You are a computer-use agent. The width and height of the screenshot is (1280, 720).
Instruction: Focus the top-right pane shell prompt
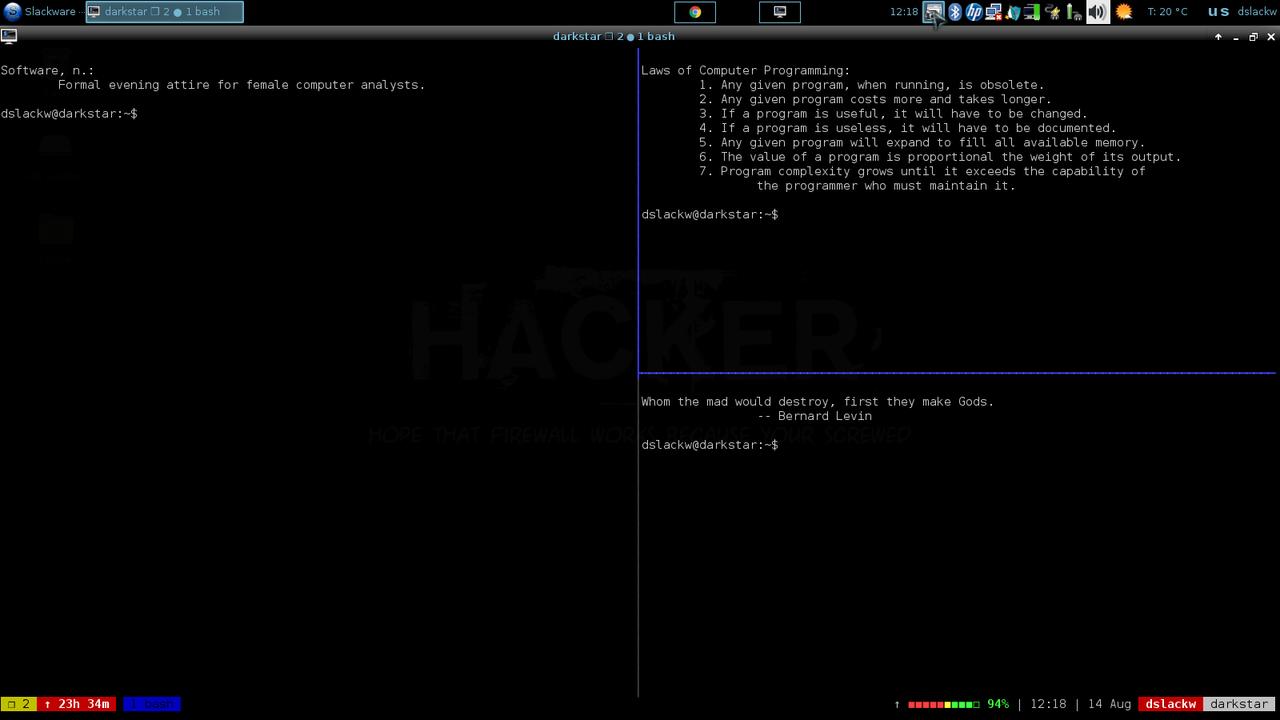point(710,215)
